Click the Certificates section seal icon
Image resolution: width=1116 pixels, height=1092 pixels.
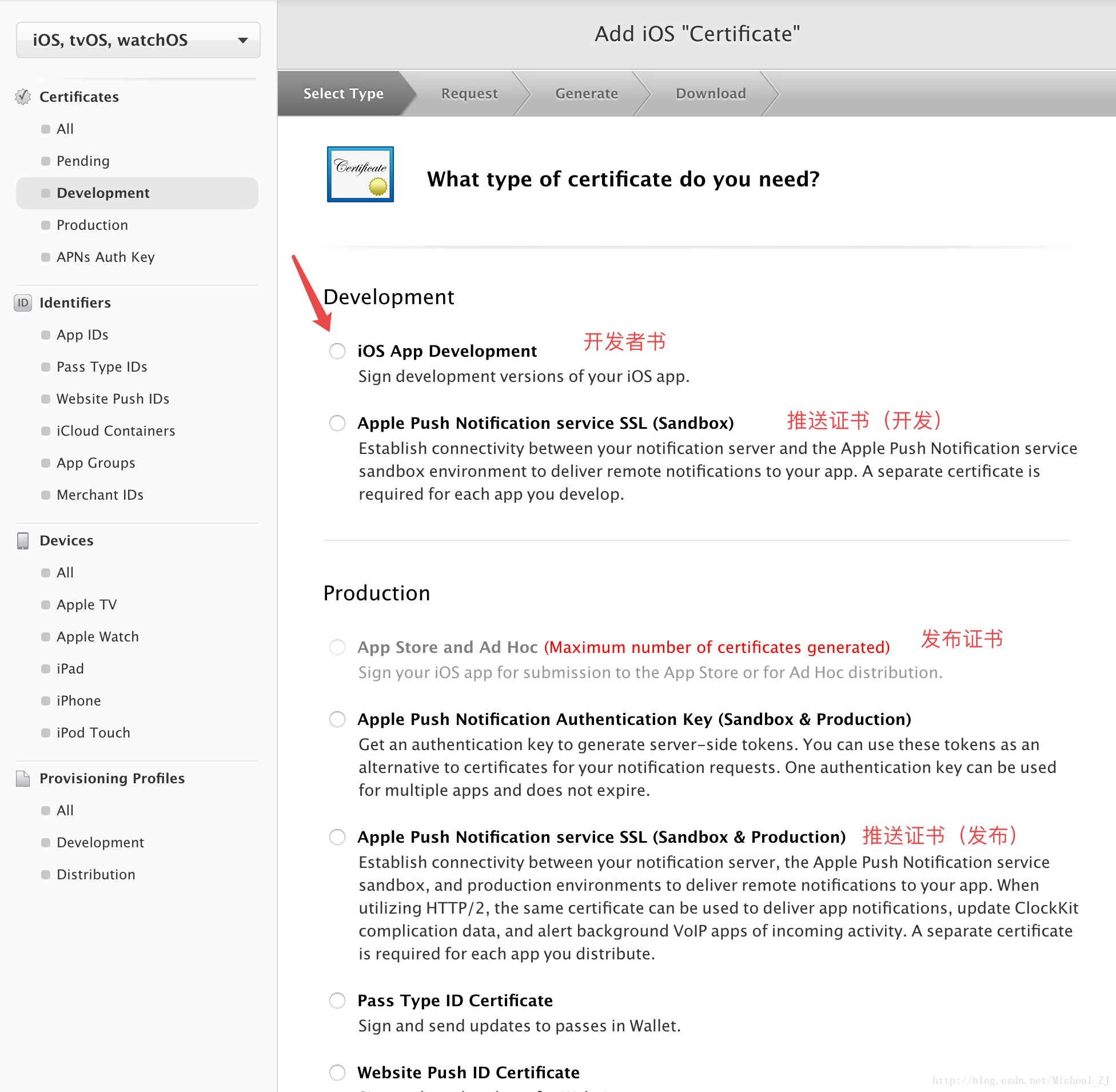(23, 97)
